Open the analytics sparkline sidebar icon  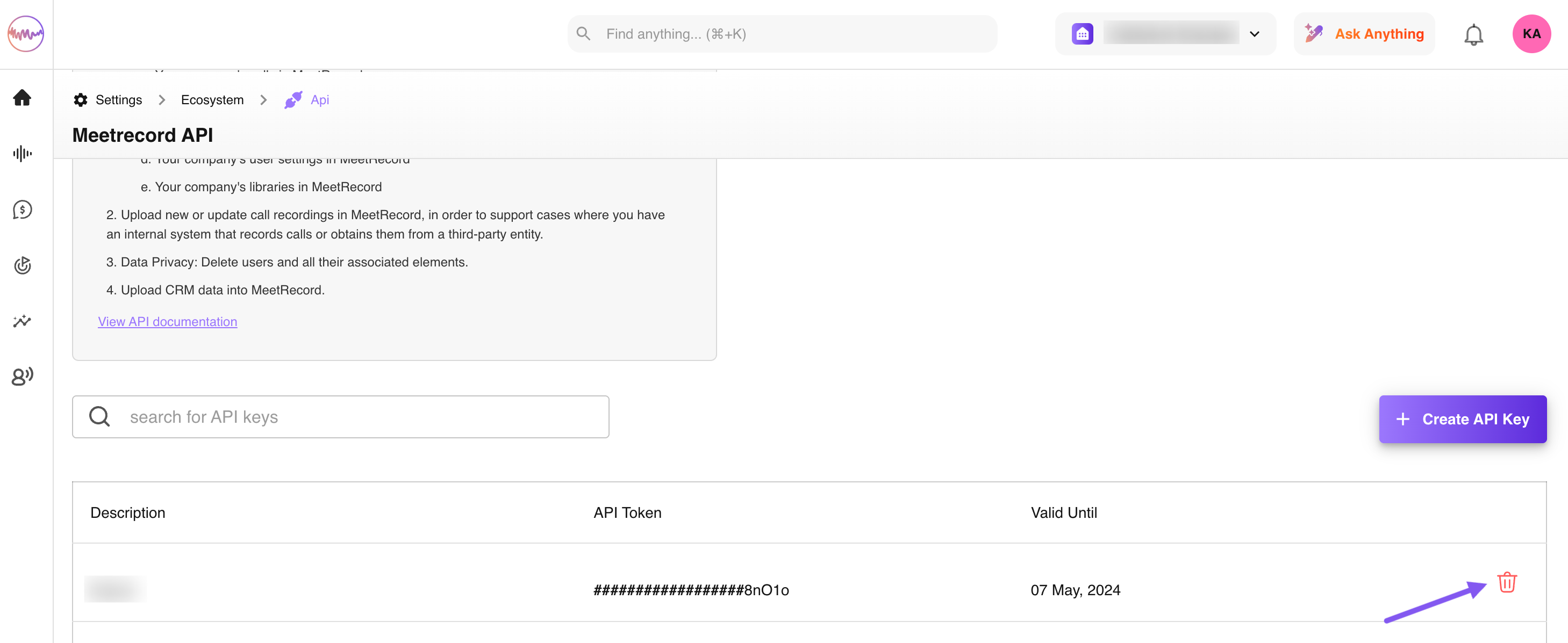point(23,321)
